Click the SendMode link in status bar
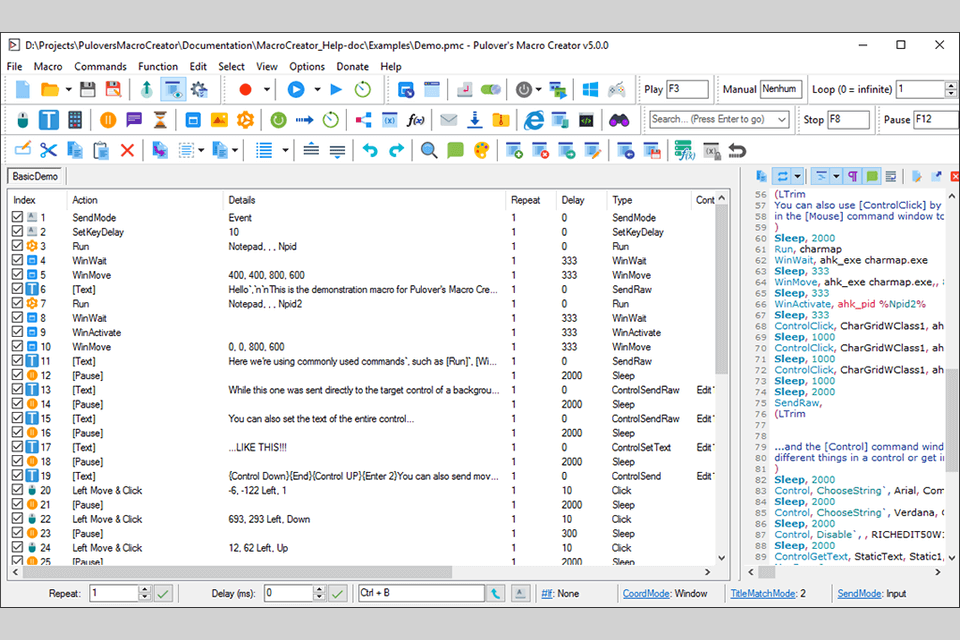The width and height of the screenshot is (960, 640). click(x=860, y=593)
